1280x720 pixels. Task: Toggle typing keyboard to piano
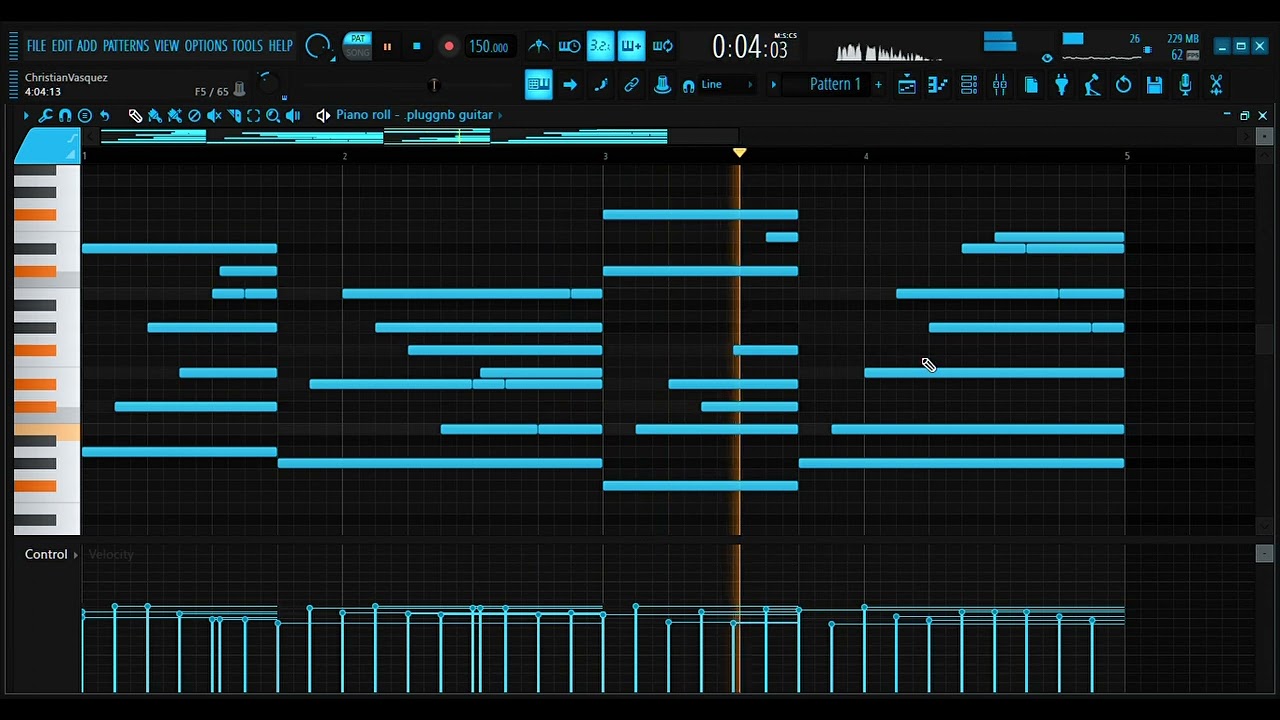538,85
